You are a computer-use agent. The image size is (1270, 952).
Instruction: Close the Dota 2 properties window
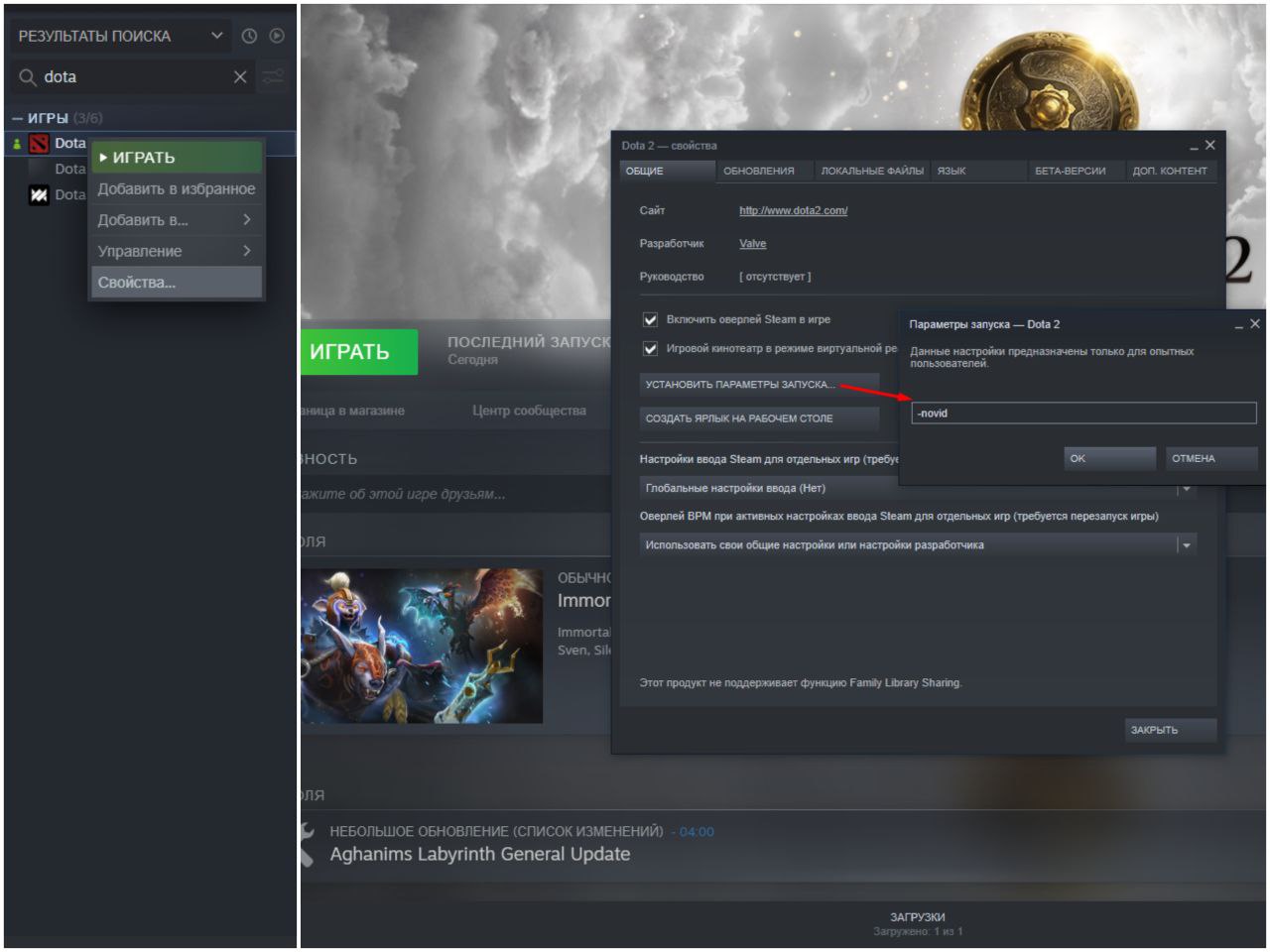tap(1209, 145)
